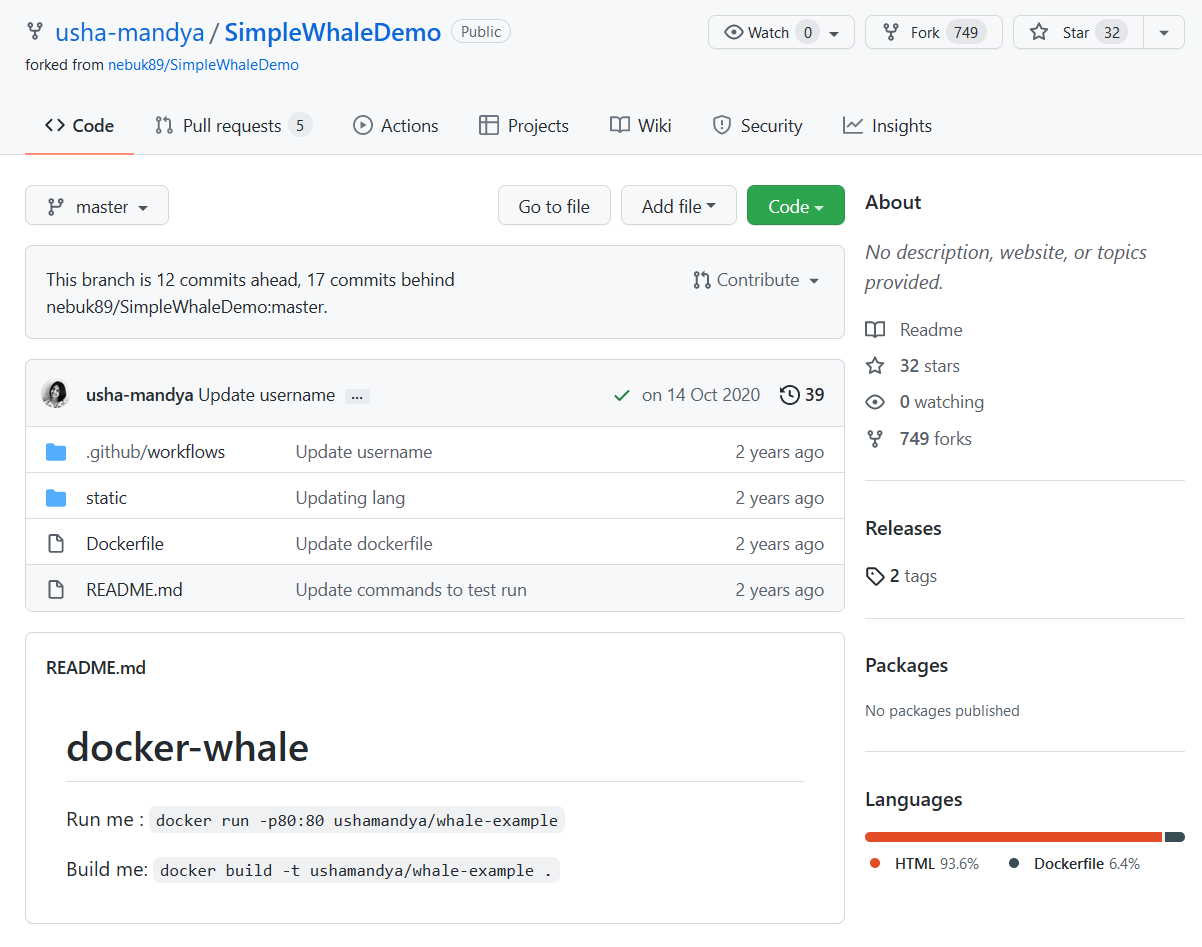Open the 2 tags link

(x=901, y=576)
